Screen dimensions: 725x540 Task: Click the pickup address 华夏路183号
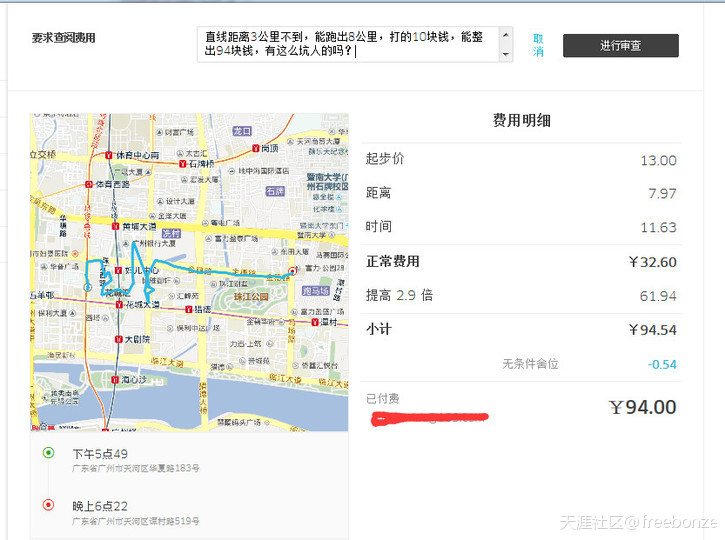pos(135,468)
